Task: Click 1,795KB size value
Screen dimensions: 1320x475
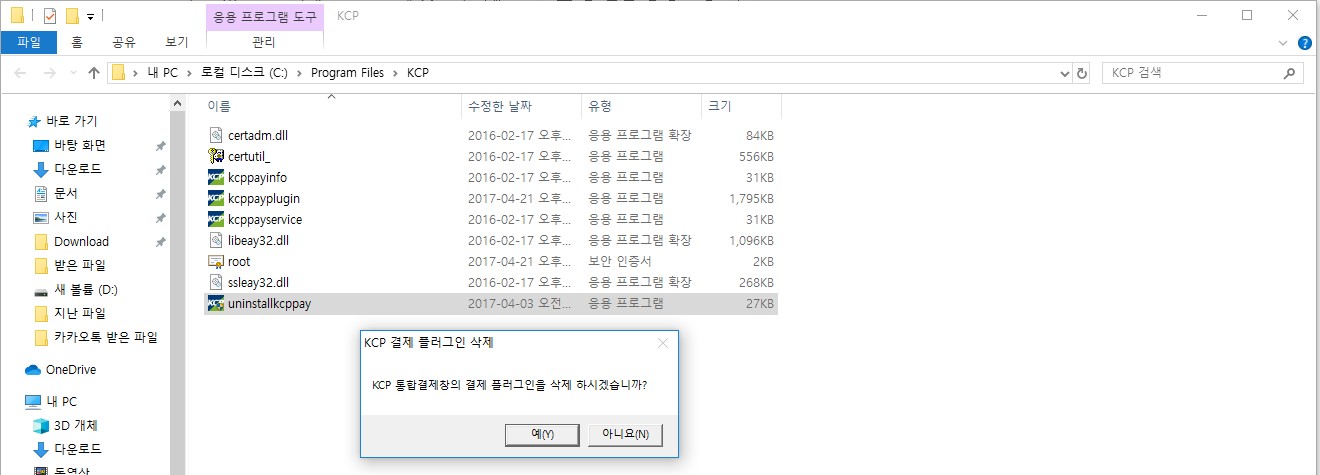Action: 751,199
